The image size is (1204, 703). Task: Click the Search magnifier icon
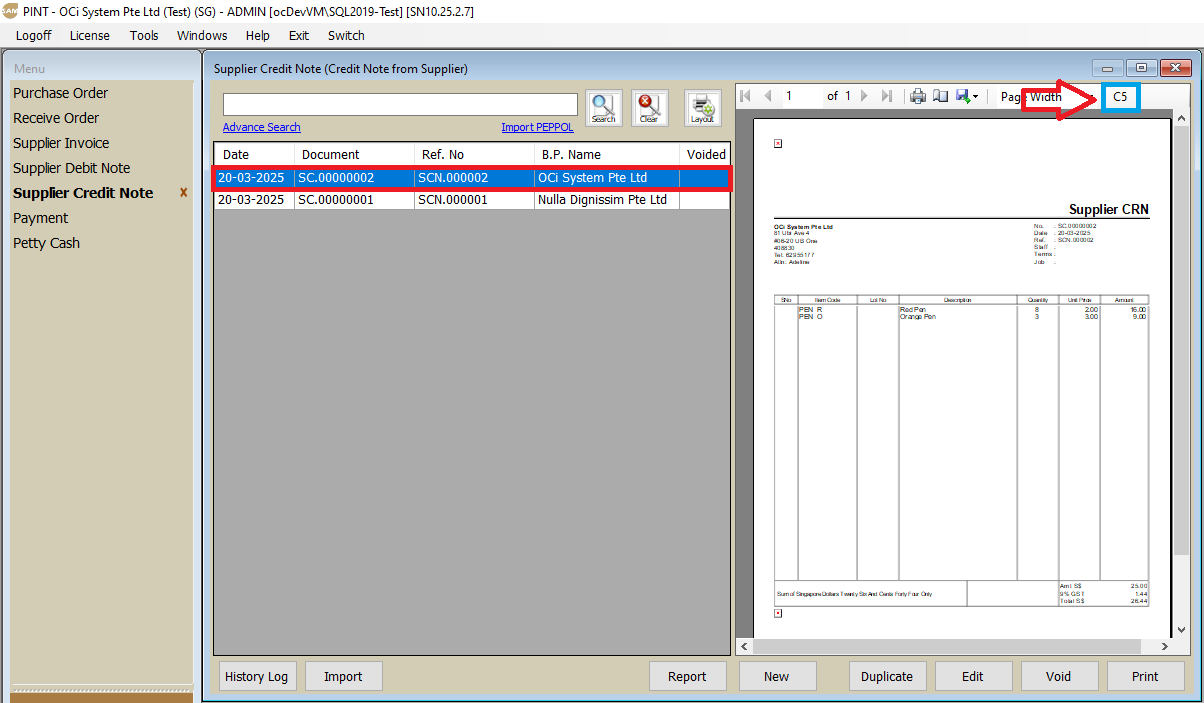click(603, 107)
